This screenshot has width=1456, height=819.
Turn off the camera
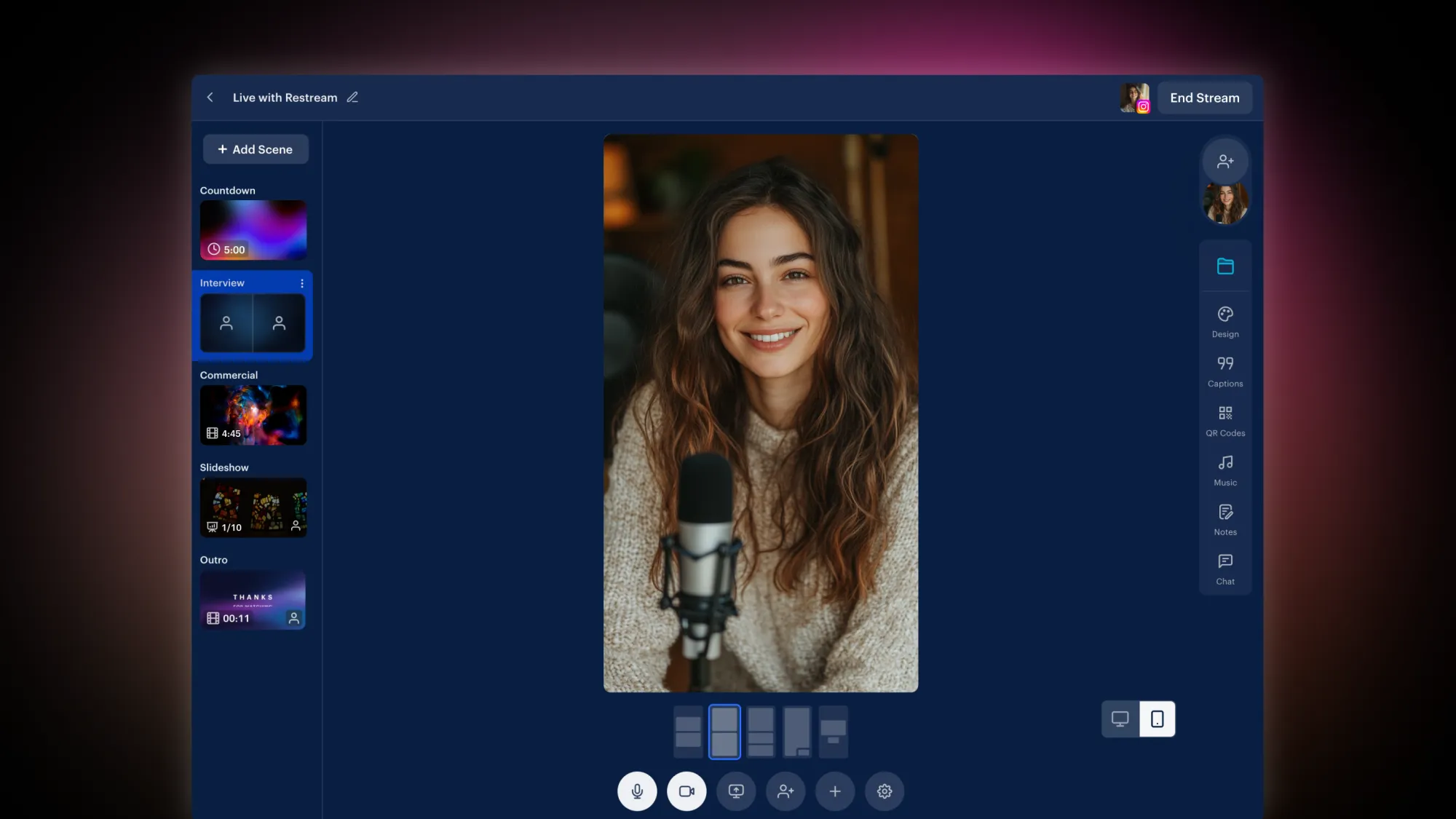687,791
